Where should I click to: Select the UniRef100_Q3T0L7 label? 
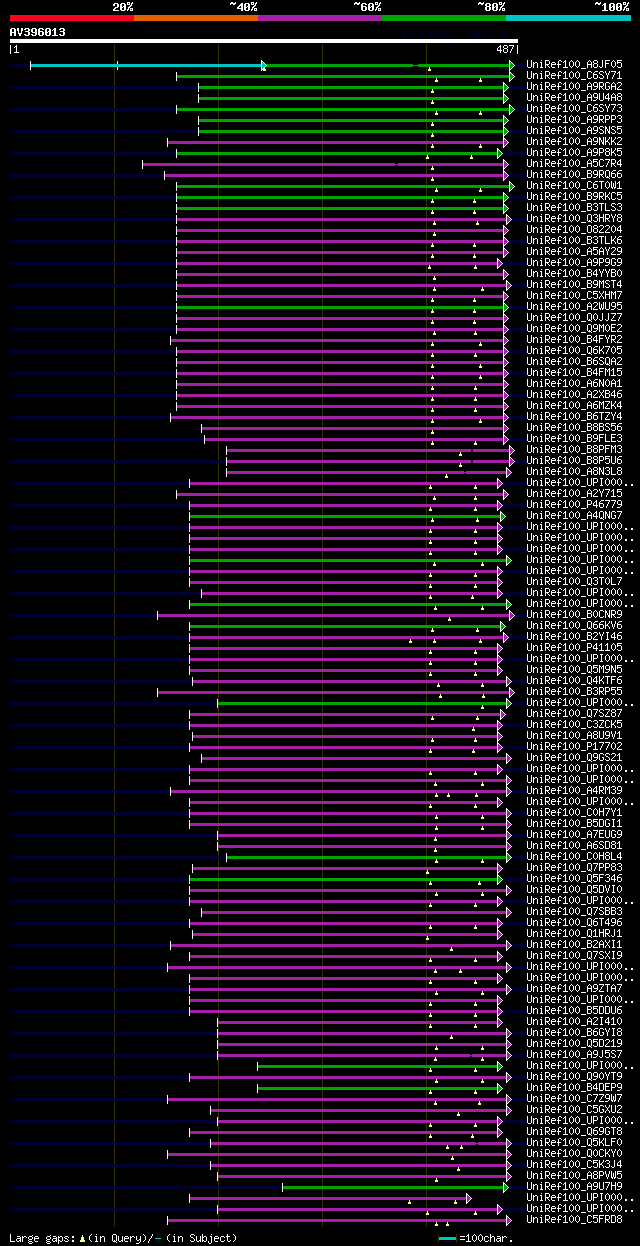pyautogui.click(x=575, y=582)
